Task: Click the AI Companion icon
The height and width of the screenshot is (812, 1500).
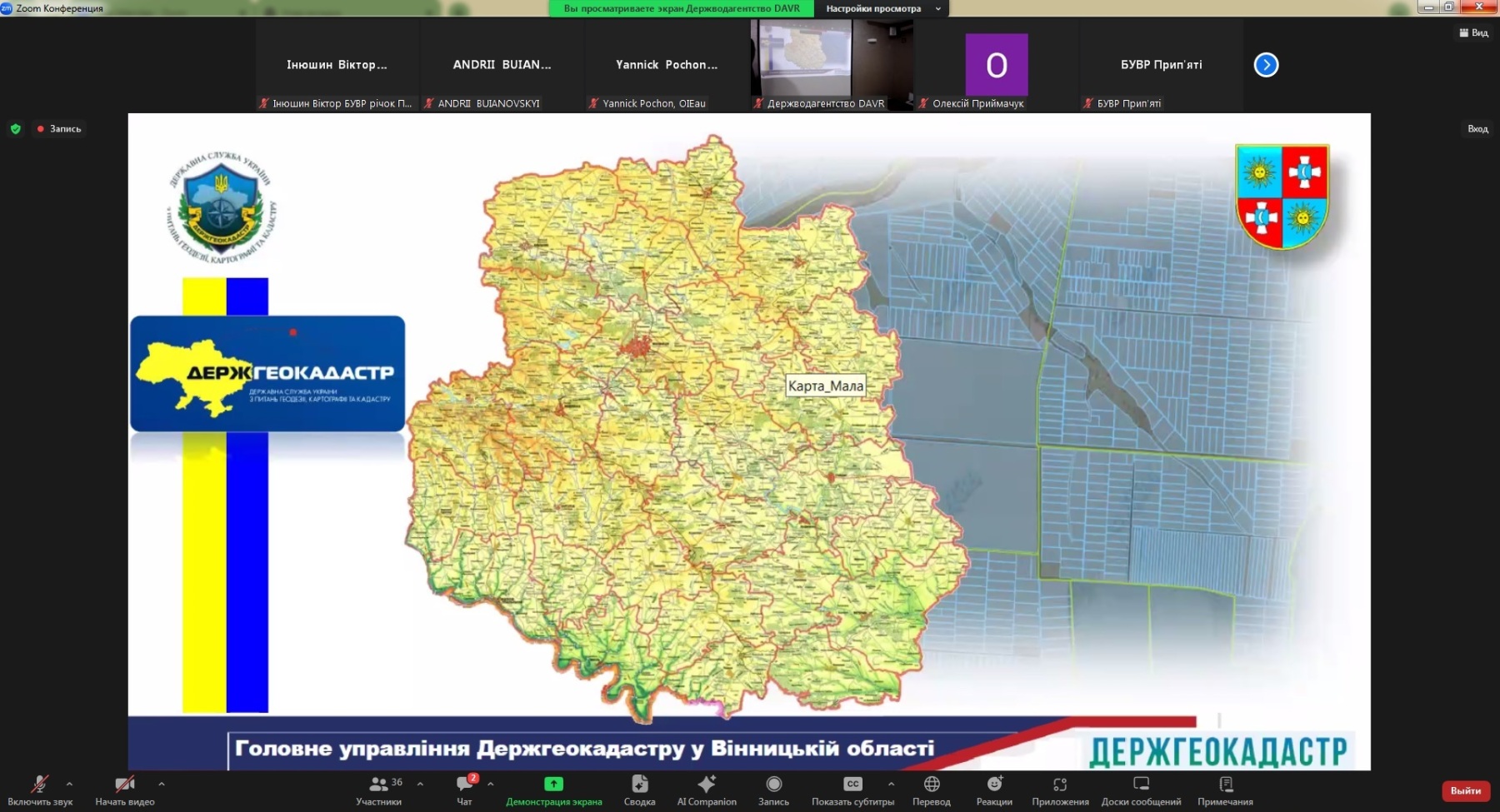Action: click(x=706, y=785)
